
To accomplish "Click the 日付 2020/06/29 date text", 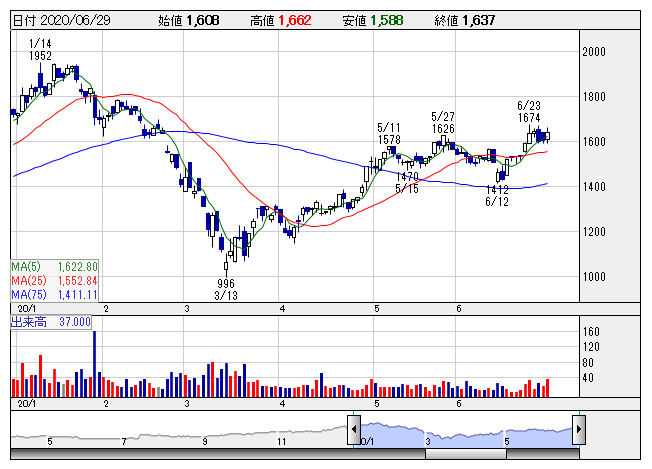I will coord(62,20).
